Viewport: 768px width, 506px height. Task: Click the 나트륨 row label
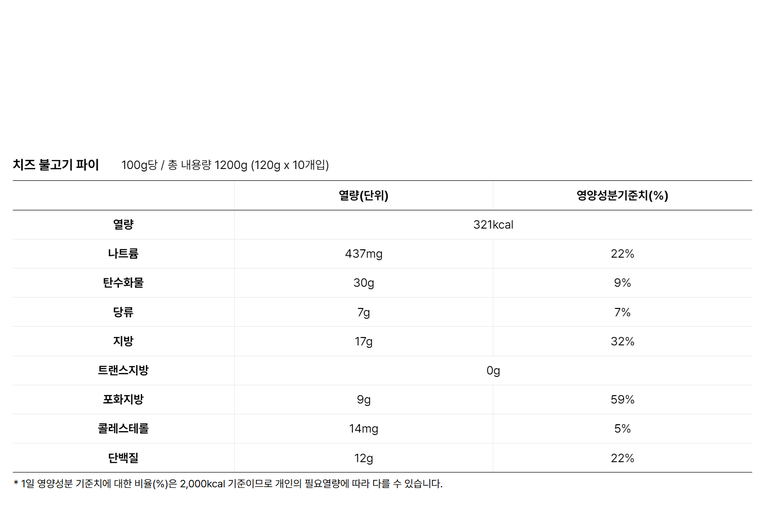click(123, 254)
